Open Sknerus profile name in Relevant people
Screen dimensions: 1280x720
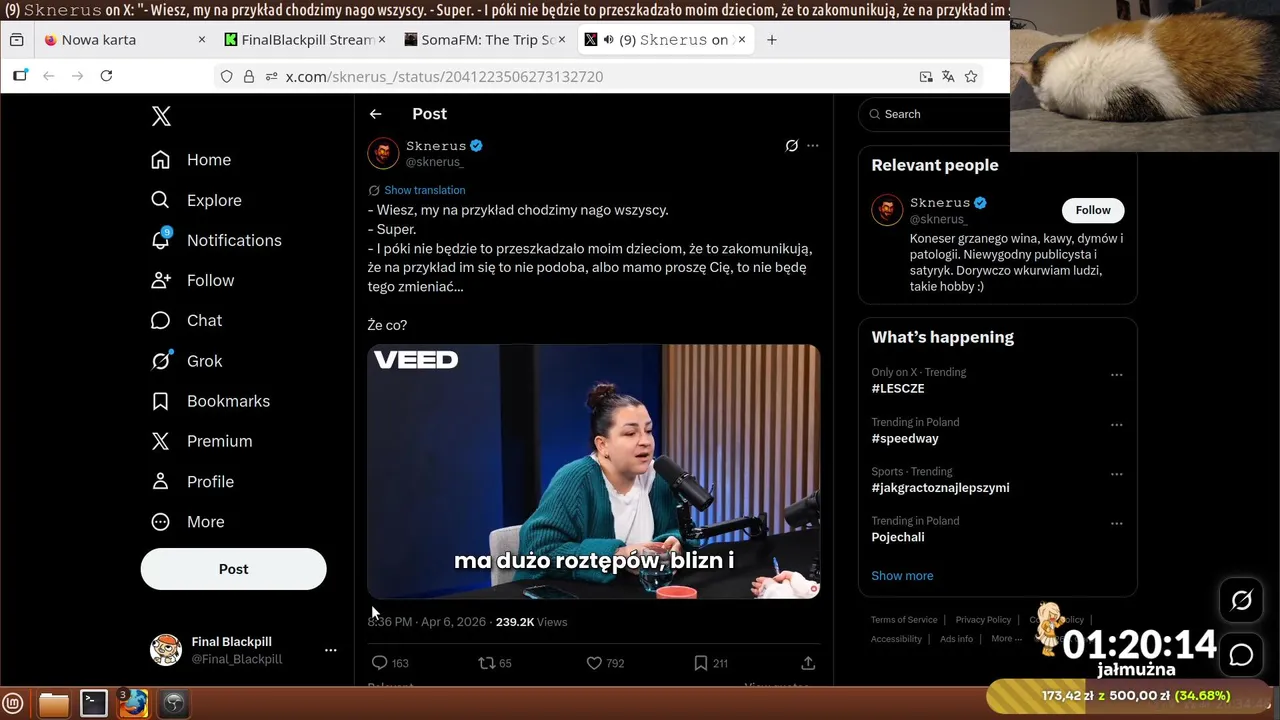click(x=940, y=203)
